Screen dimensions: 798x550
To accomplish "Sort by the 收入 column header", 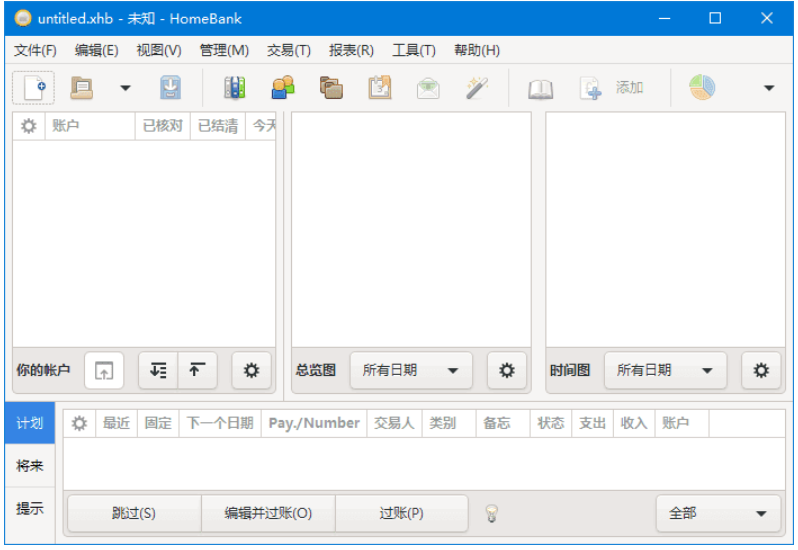I will point(634,423).
